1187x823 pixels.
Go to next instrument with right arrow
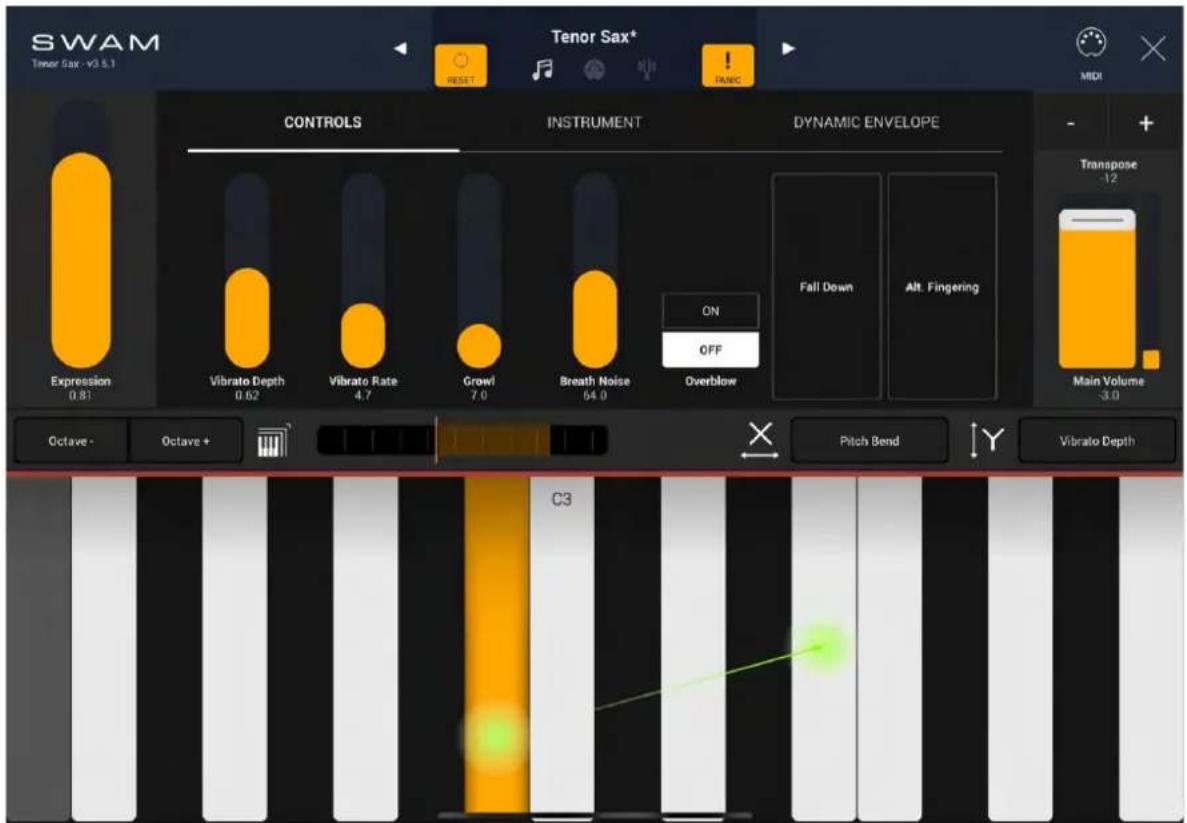click(788, 48)
